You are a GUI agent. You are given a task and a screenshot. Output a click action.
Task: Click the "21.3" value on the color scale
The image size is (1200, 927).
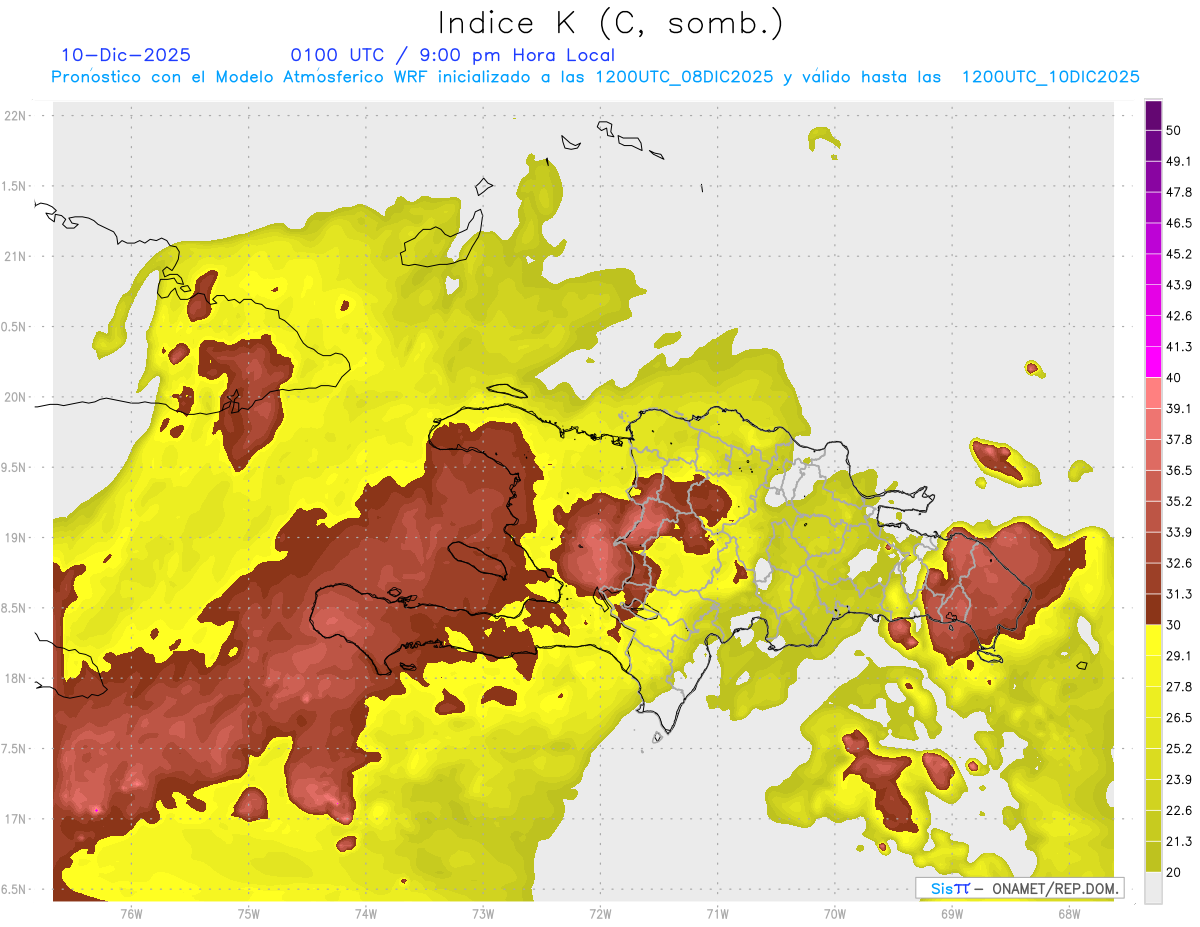1179,842
